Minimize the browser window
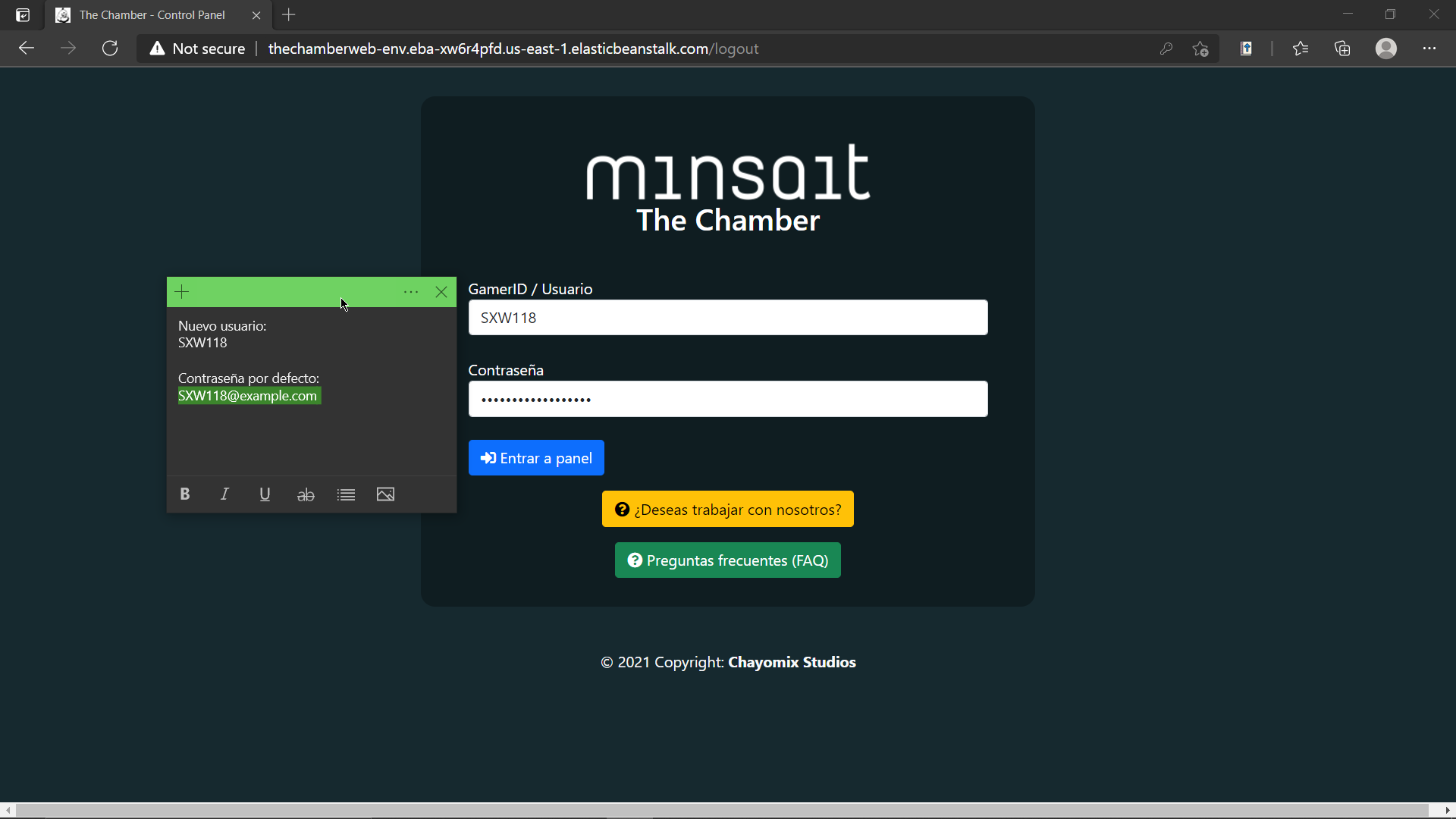The width and height of the screenshot is (1456, 819). click(1348, 14)
